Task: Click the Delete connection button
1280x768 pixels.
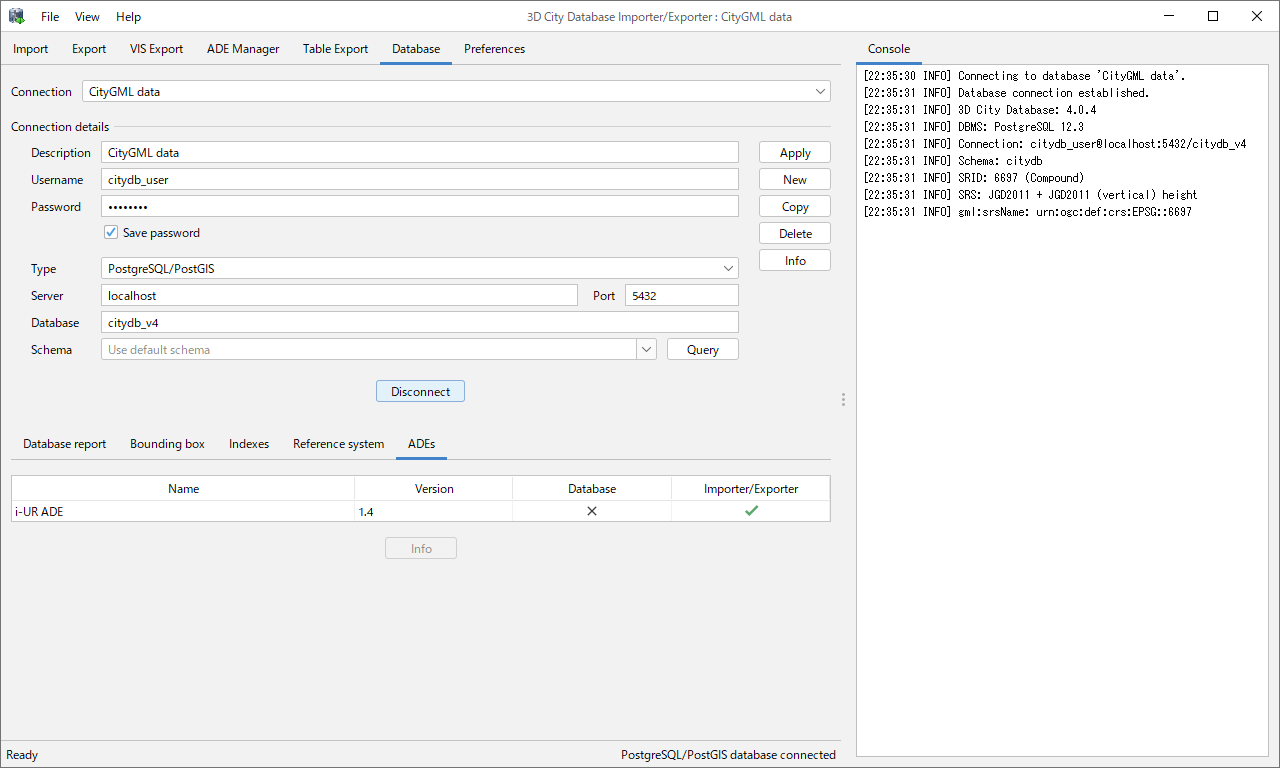Action: (x=795, y=233)
